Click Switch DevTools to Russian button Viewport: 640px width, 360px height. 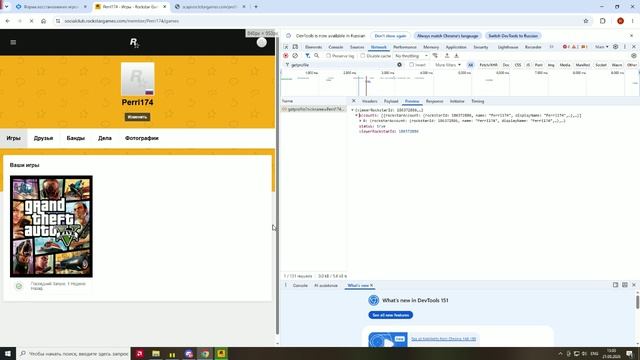513,36
